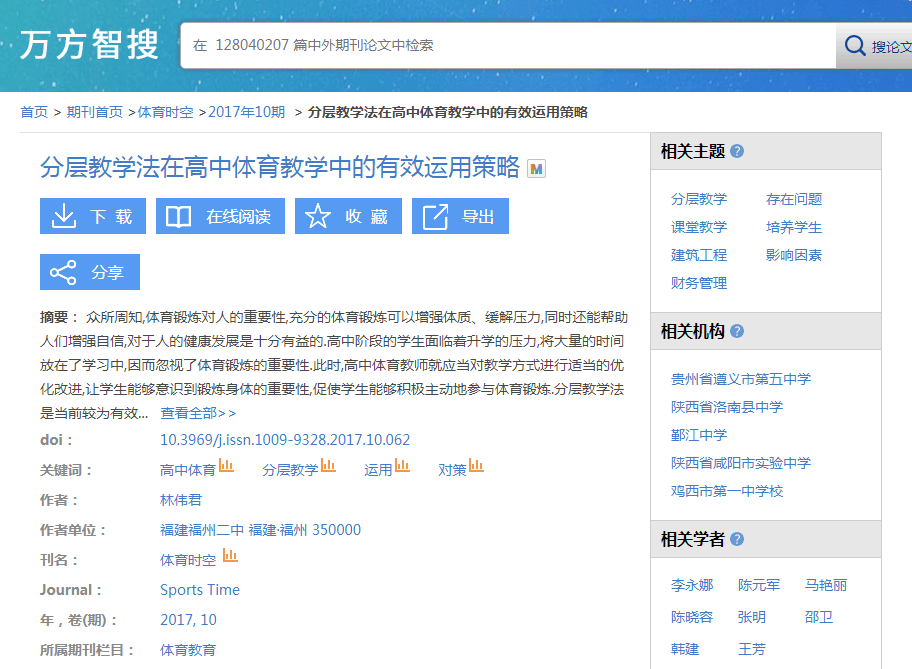Viewport: 912px width, 669px height.
Task: Select related topic 课堂教学
Action: [x=699, y=227]
